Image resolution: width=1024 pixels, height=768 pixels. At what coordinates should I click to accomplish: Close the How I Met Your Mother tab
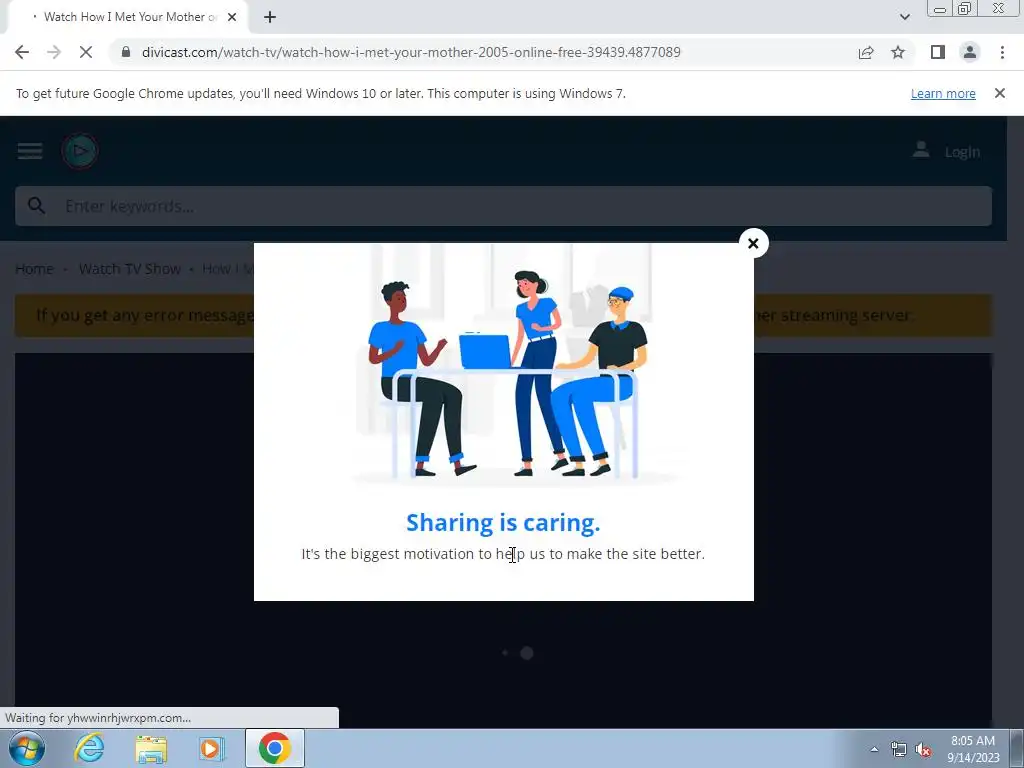232,17
